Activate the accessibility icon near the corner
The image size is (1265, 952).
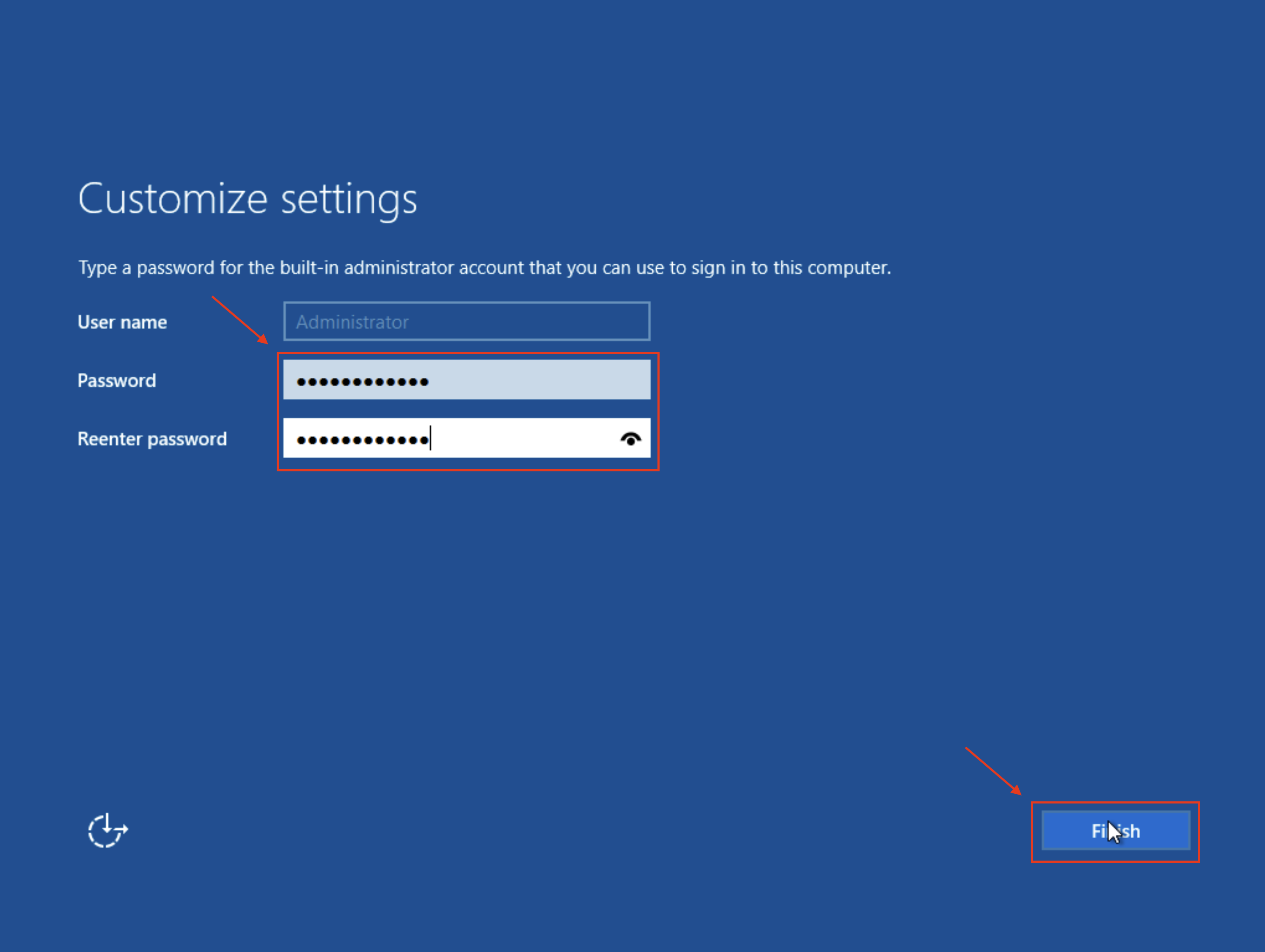[x=107, y=830]
